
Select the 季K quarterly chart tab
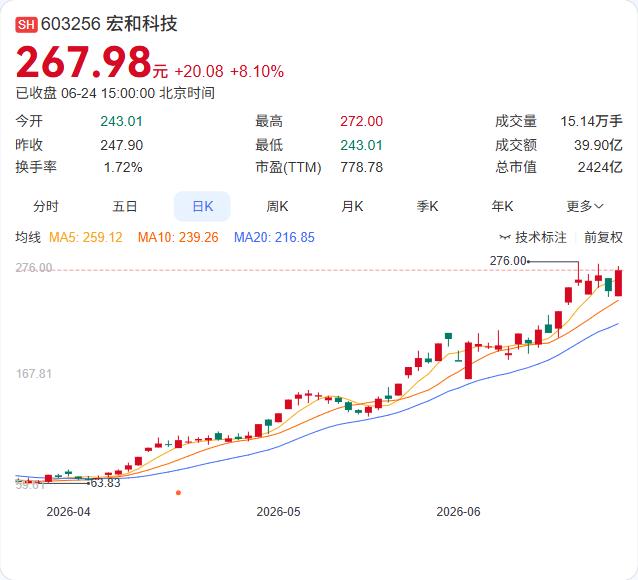[427, 206]
